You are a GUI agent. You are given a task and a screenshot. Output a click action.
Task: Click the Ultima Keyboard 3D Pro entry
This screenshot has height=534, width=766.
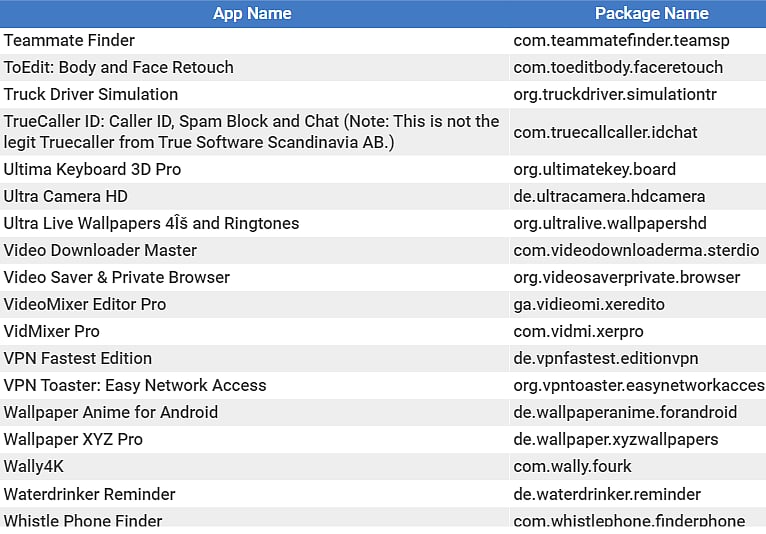click(92, 169)
